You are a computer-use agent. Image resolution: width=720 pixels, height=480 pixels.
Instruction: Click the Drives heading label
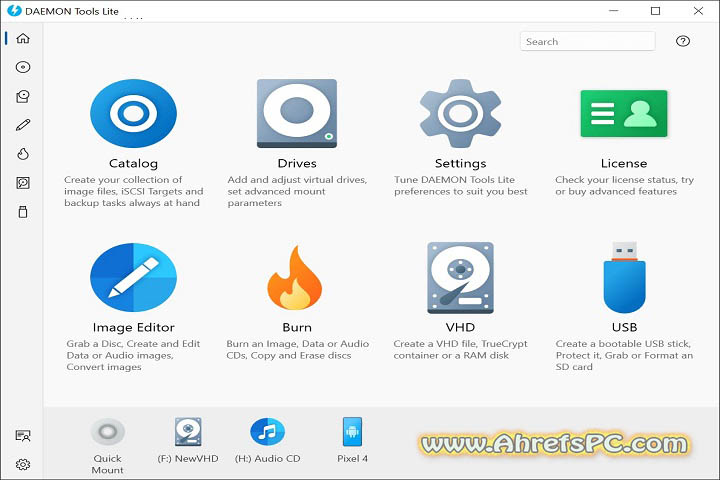point(297,164)
